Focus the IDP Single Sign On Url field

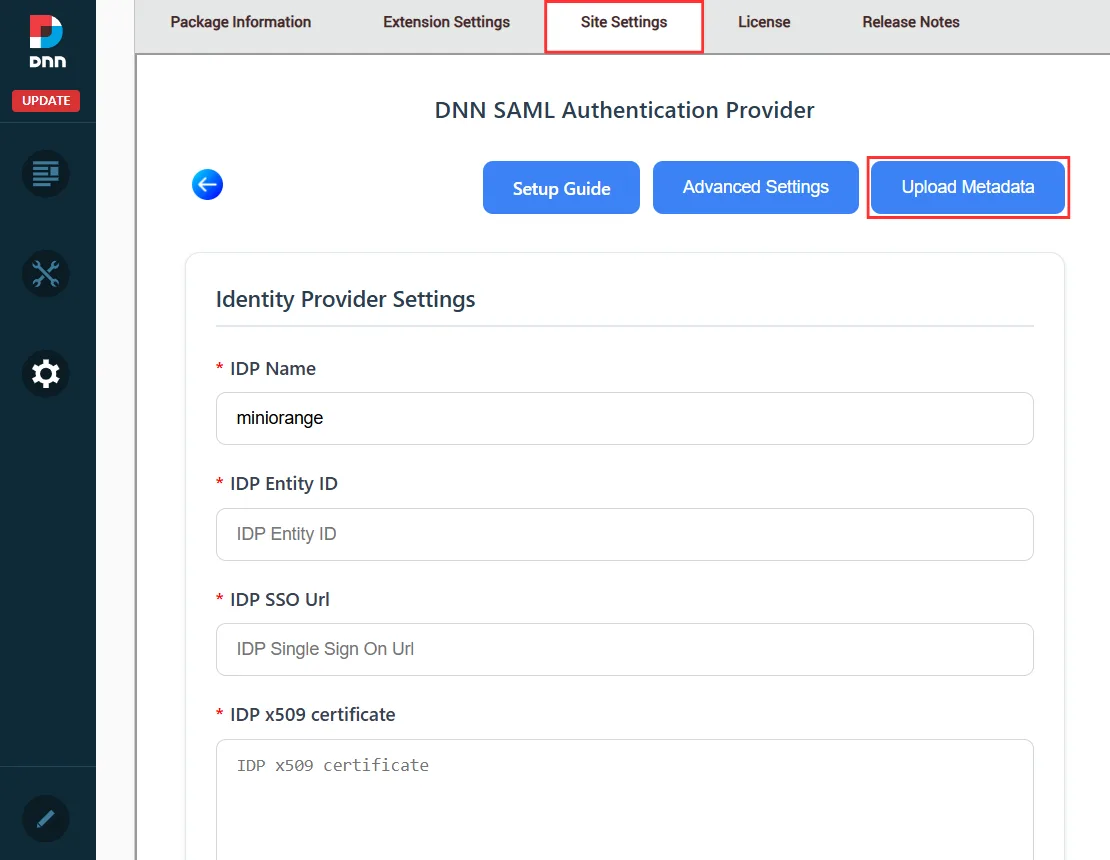pos(624,649)
